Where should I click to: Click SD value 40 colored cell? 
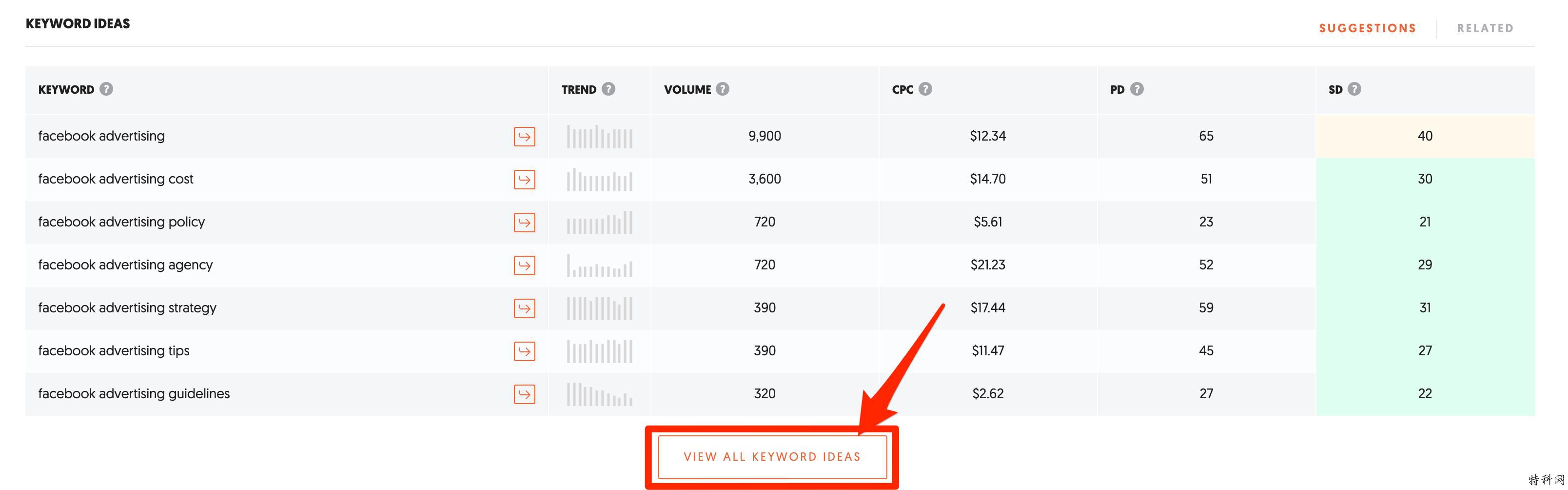pyautogui.click(x=1425, y=136)
